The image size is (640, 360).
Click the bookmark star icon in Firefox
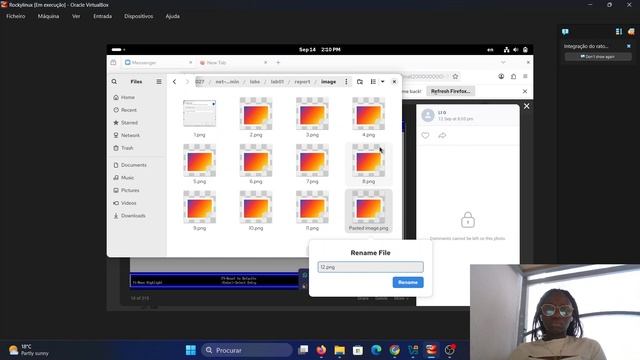[x=456, y=76]
